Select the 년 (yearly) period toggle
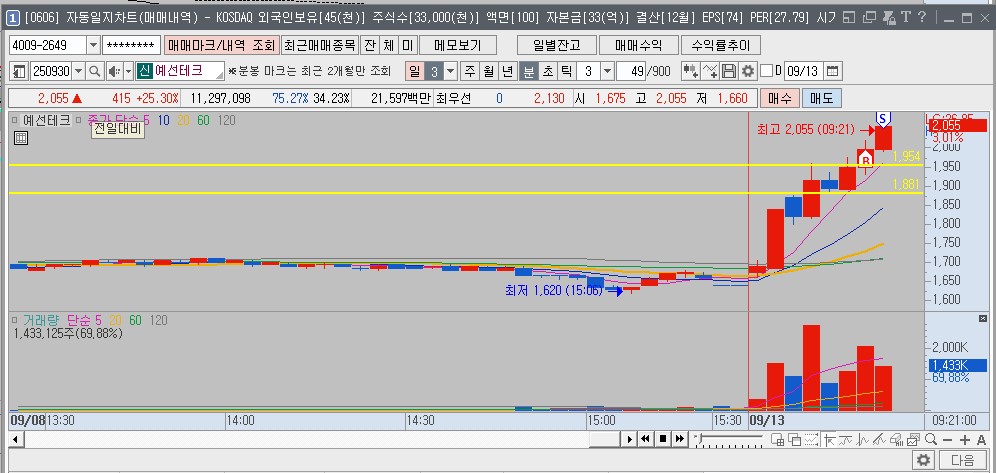 pos(507,71)
